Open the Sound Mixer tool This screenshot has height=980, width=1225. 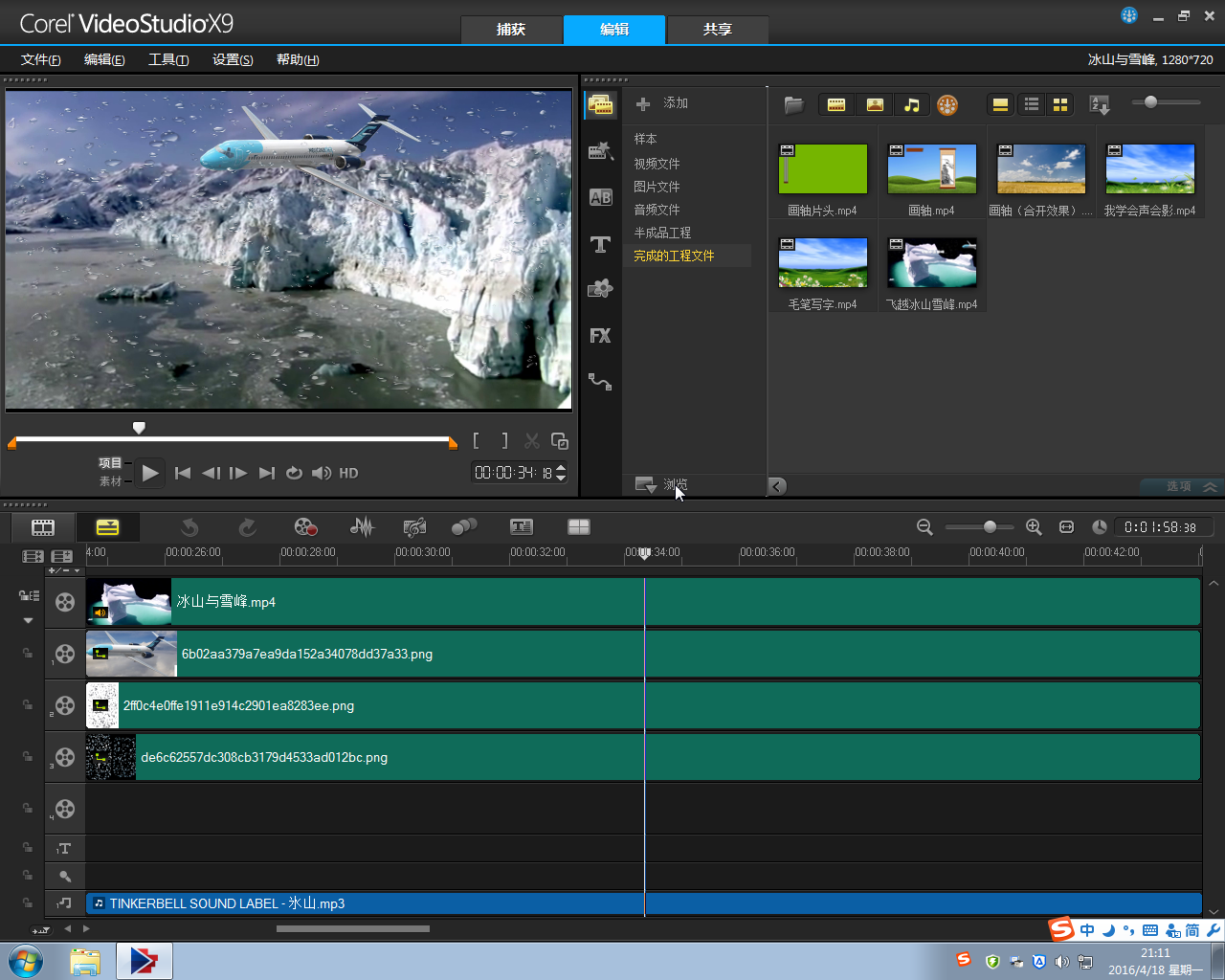coord(362,527)
